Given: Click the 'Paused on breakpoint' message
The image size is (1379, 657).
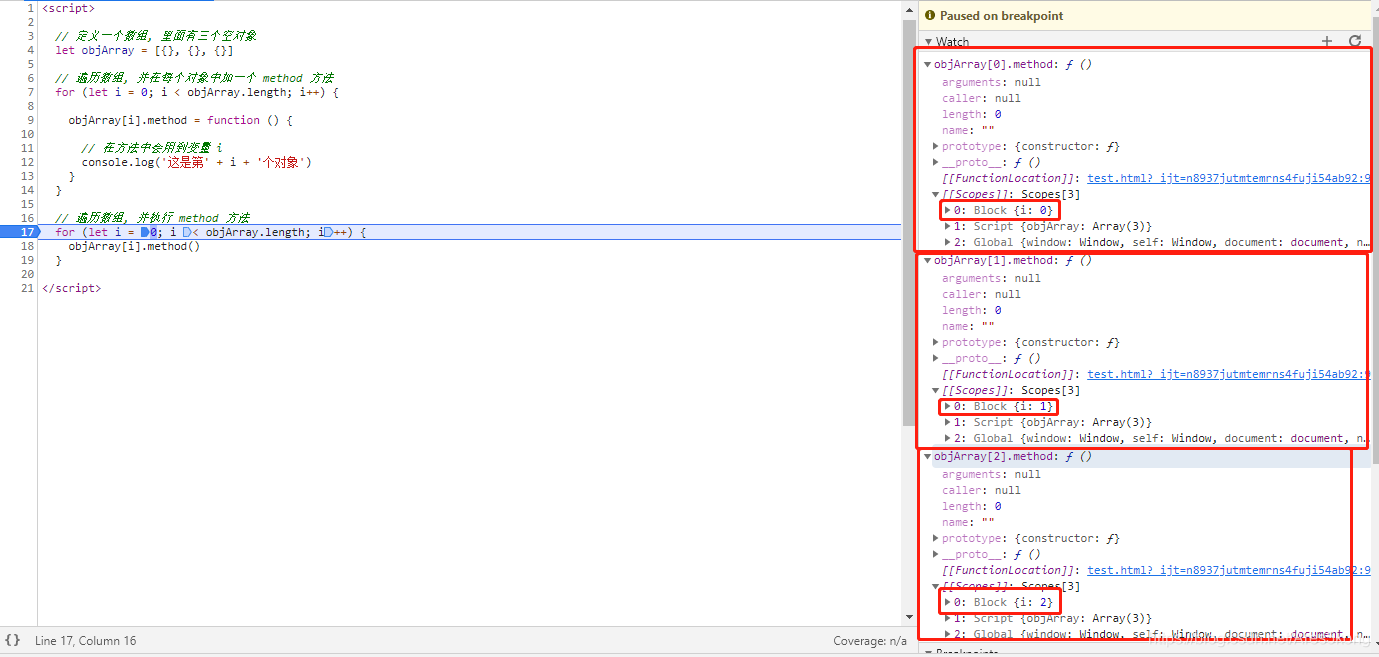Looking at the screenshot, I should click(x=1001, y=16).
